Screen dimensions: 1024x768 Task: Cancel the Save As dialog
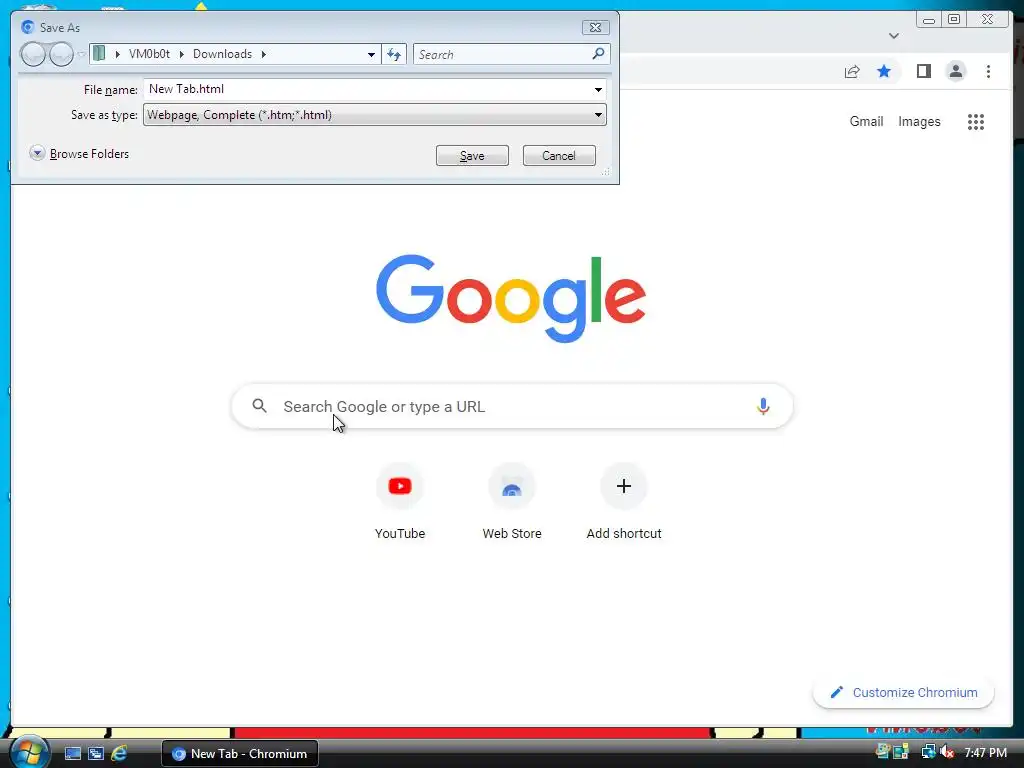click(x=559, y=155)
